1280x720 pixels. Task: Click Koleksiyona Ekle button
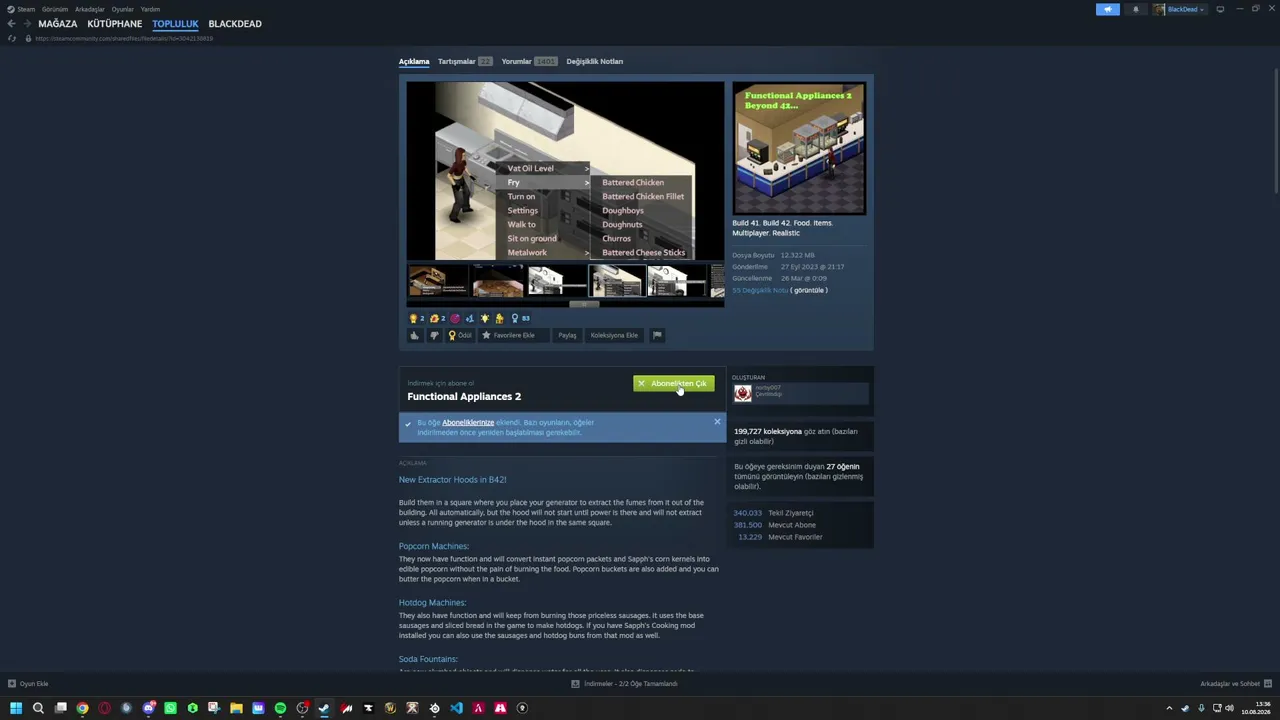(x=614, y=335)
